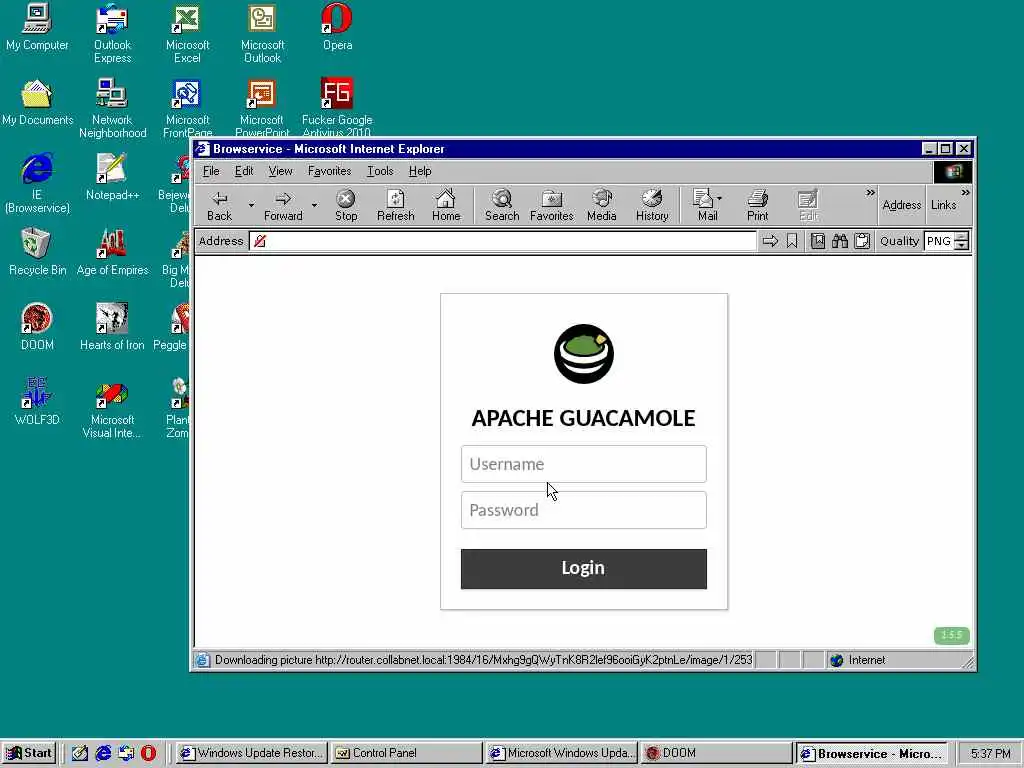Select the Microsoft Outlook desktop shortcut
Image resolution: width=1024 pixels, height=768 pixels.
[x=262, y=34]
